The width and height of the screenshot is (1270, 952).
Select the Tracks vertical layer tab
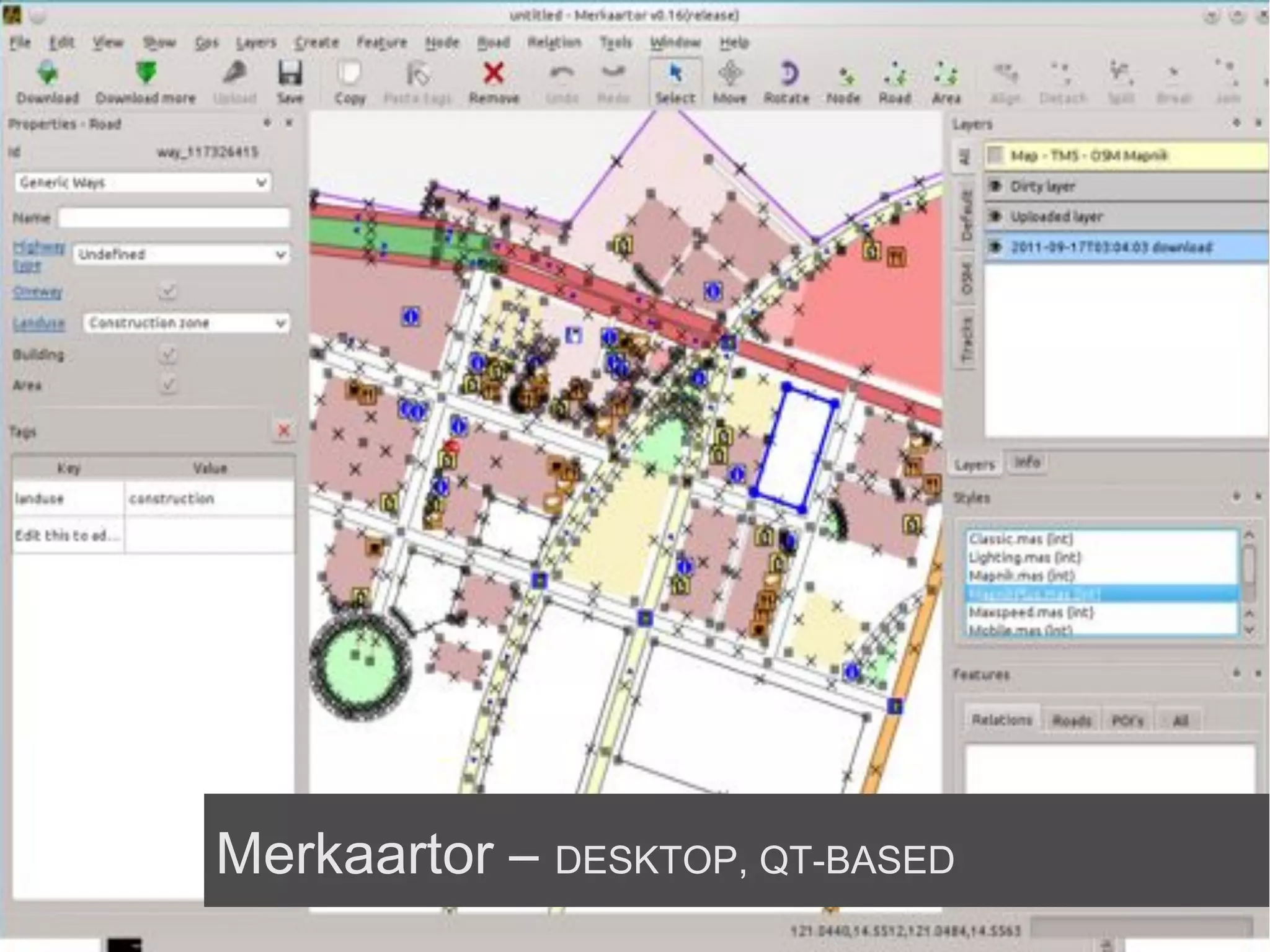[x=967, y=340]
